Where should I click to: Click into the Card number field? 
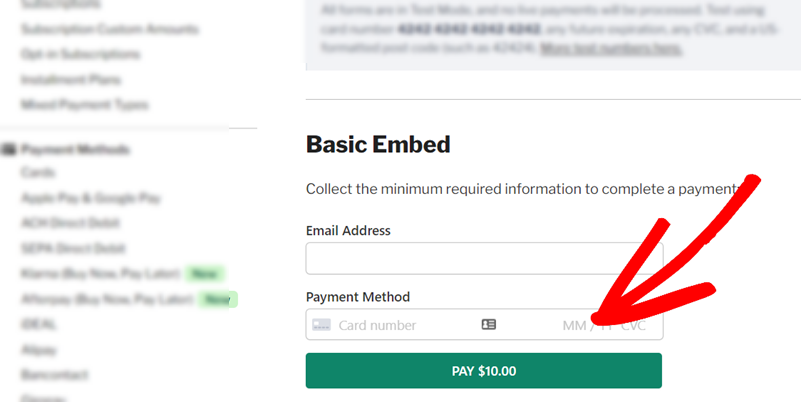pyautogui.click(x=378, y=325)
